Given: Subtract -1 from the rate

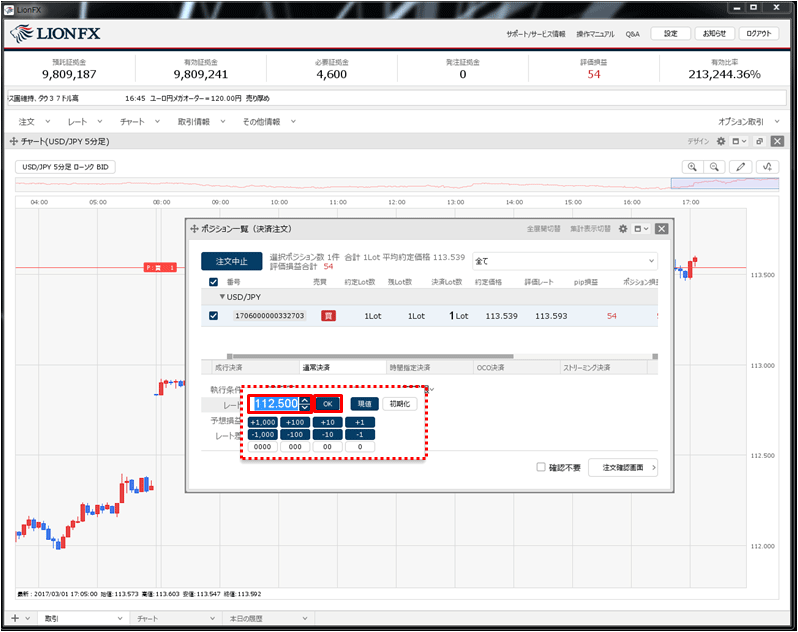Looking at the screenshot, I should point(360,435).
